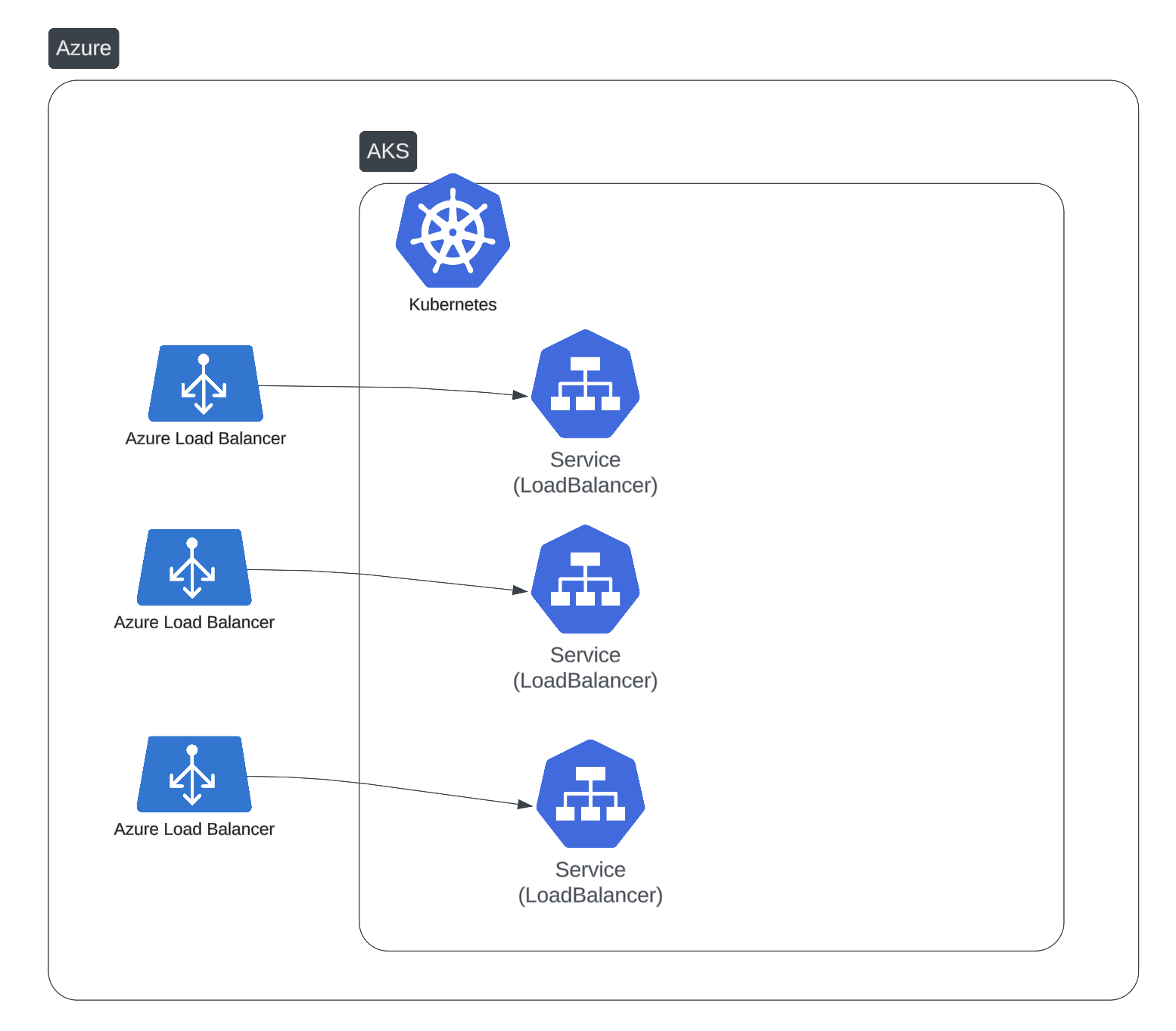Screen dimensions: 1176x1031
Task: Click the middle Service (LoadBalancer) hexagon icon
Action: point(585,580)
